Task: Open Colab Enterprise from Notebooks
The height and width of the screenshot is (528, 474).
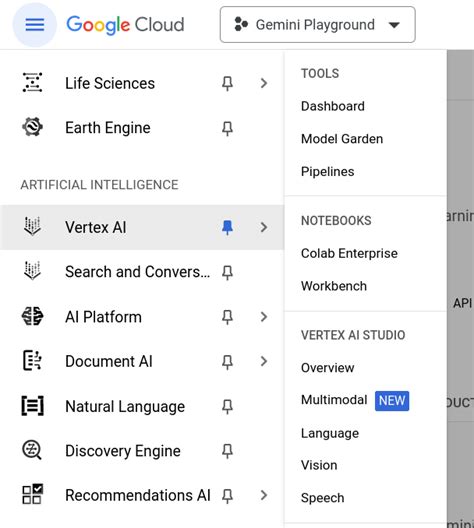Action: click(349, 253)
